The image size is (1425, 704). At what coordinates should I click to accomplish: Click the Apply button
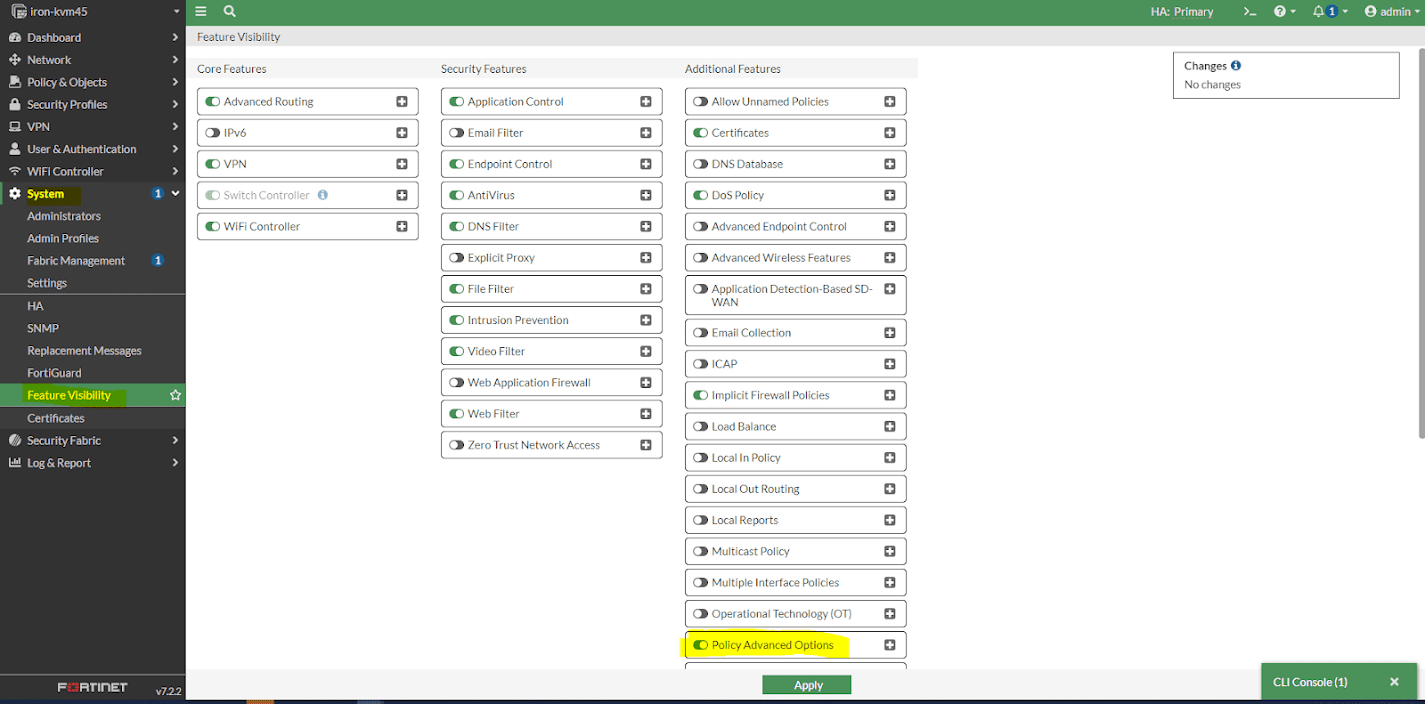[x=807, y=685]
